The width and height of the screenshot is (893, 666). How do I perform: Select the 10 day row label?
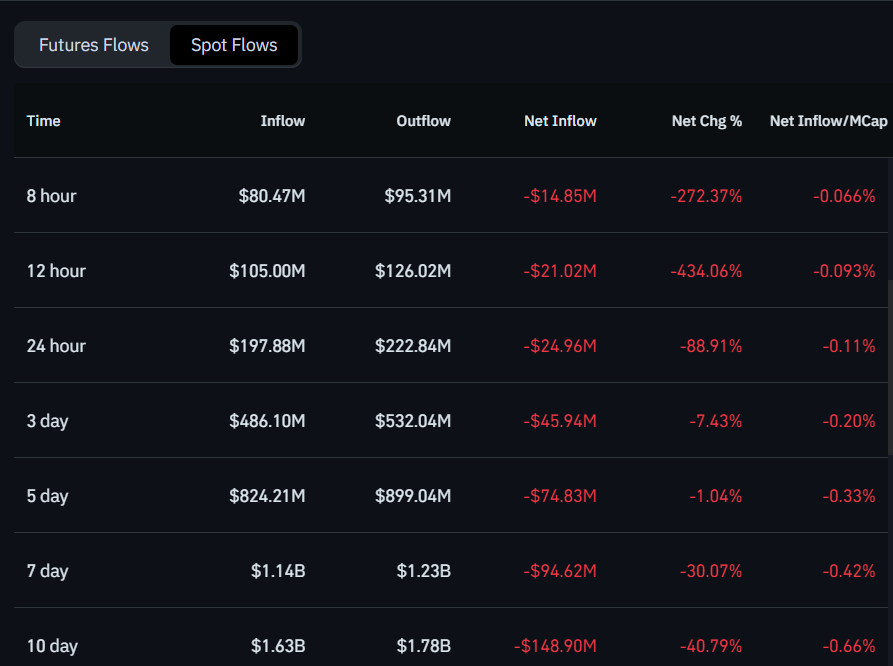click(52, 646)
